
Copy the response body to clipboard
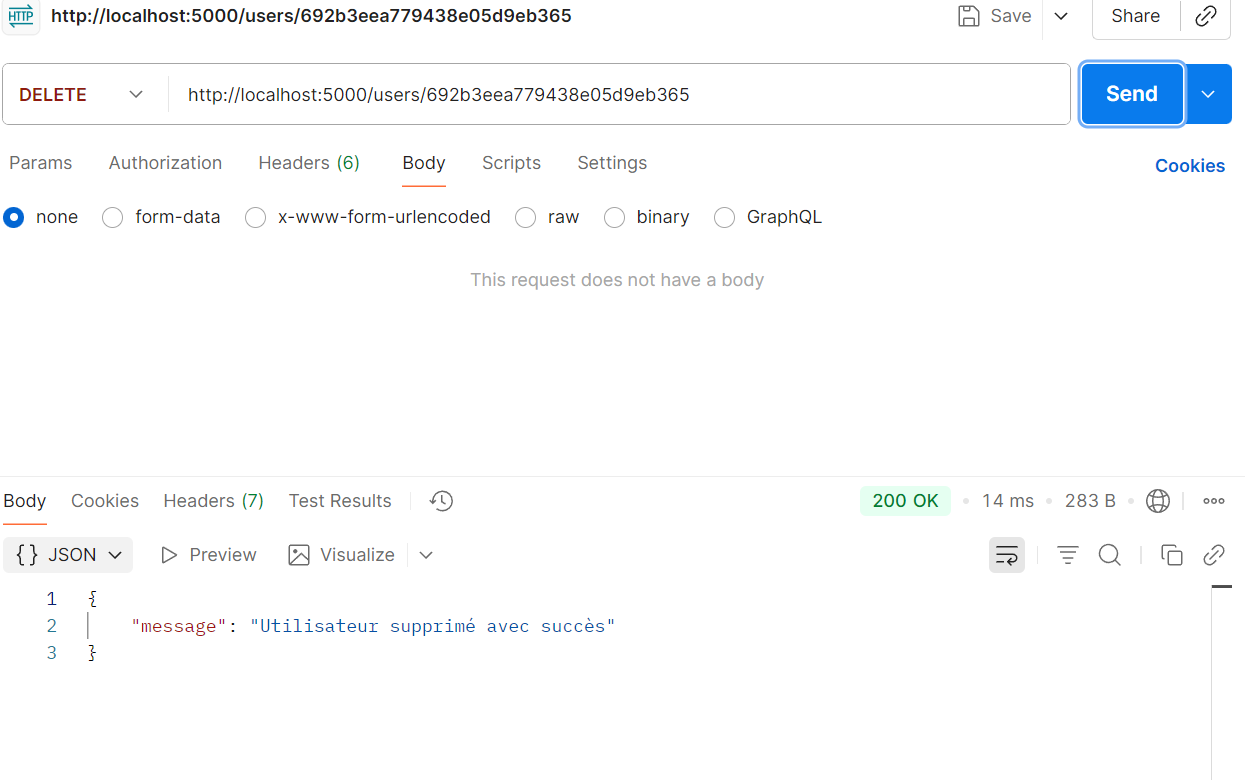(1171, 555)
